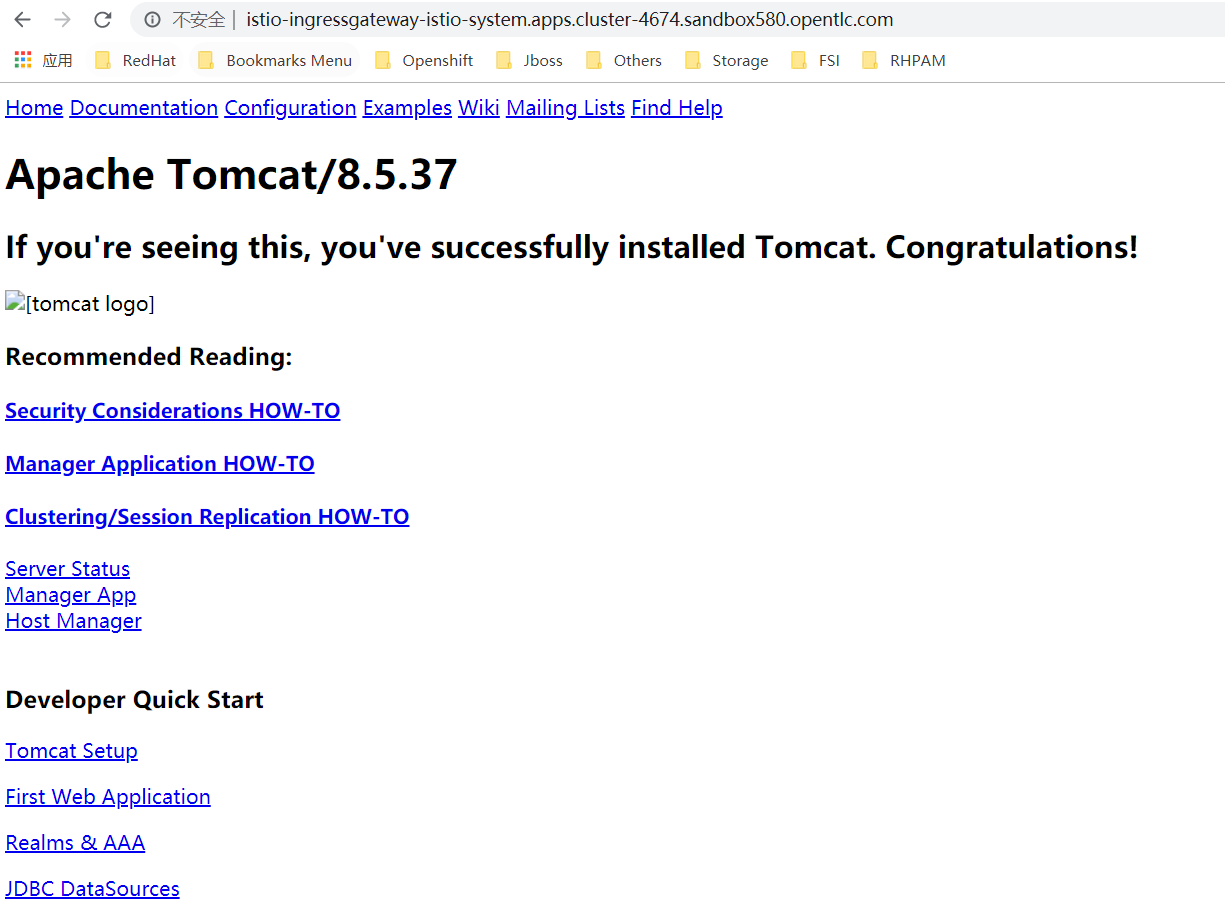Launch the Manager App link
Image resolution: width=1225 pixels, height=914 pixels.
point(70,595)
